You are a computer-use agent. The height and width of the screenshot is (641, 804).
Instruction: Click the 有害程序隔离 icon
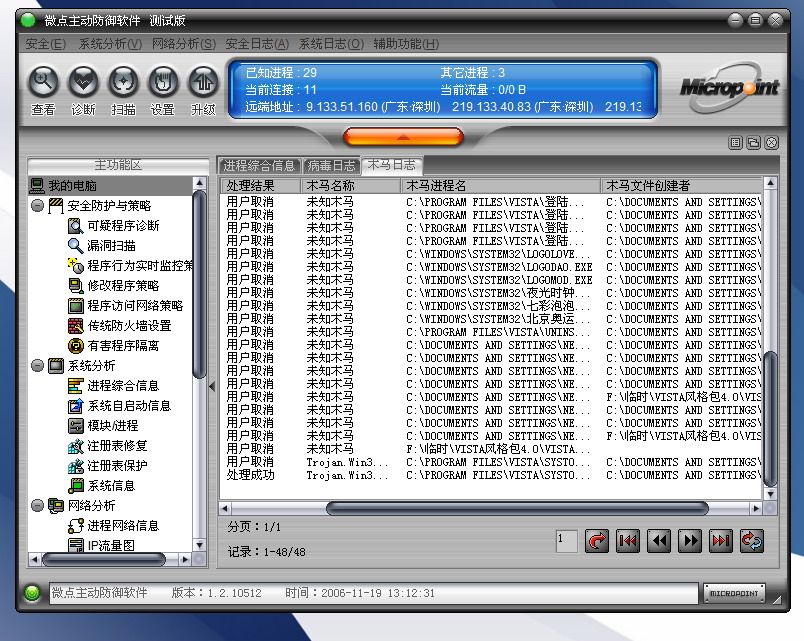click(x=75, y=346)
